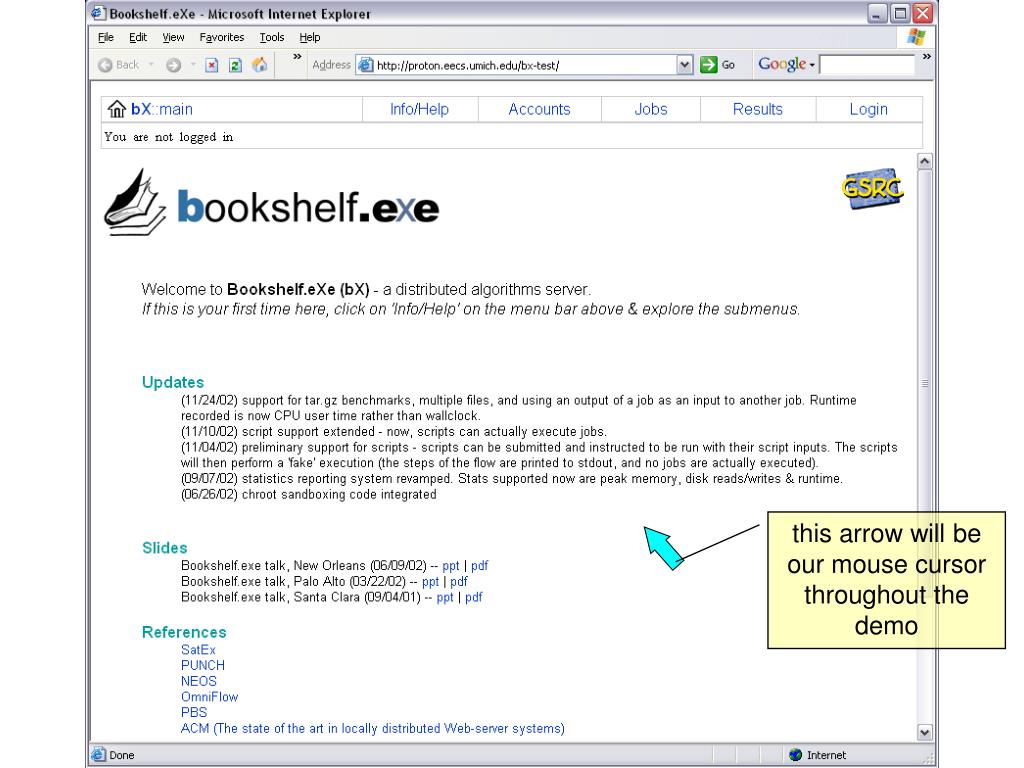The height and width of the screenshot is (768, 1024).
Task: Click the green Go arrow button
Action: coord(709,65)
